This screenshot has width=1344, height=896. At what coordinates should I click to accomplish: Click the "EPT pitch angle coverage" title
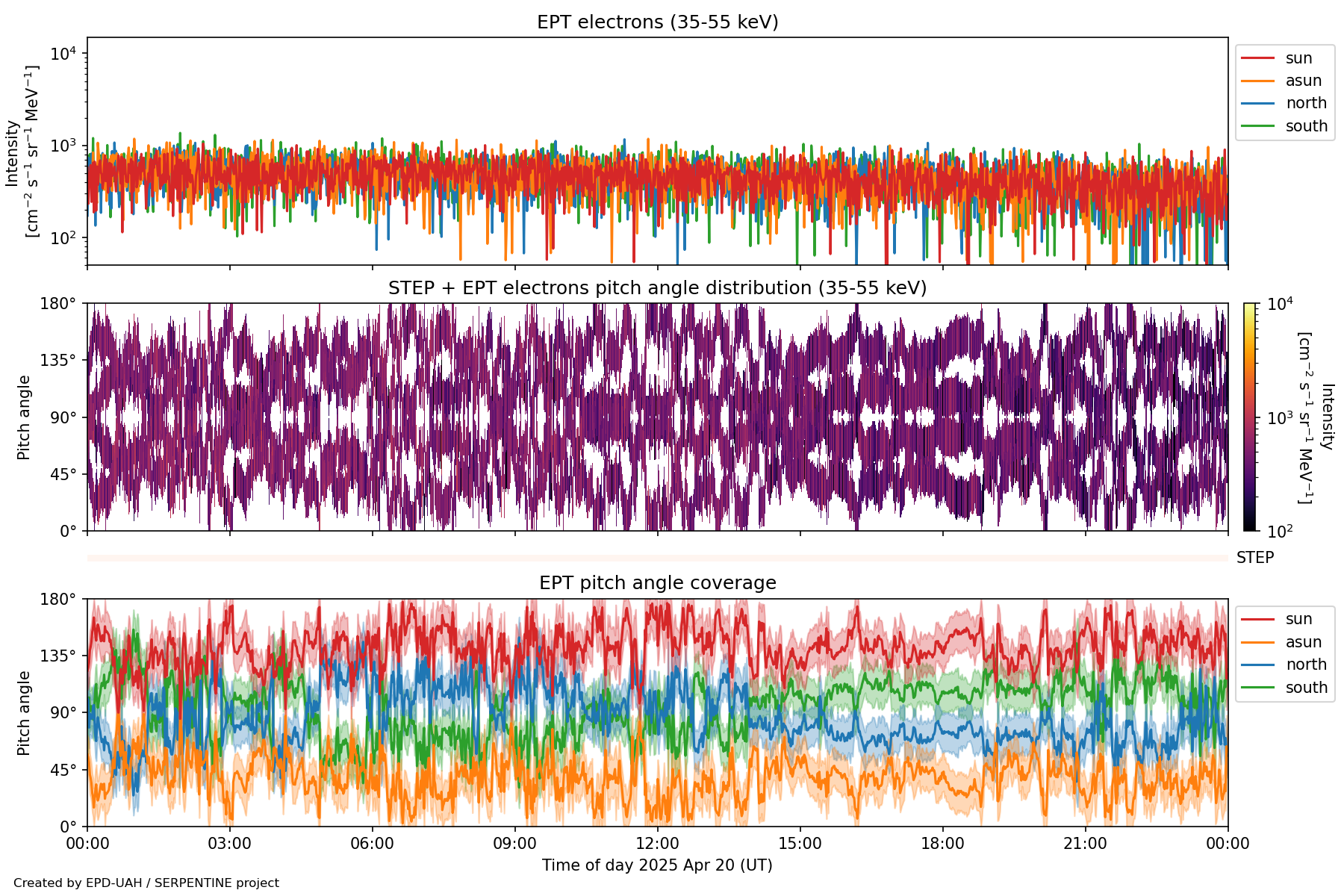tap(657, 583)
